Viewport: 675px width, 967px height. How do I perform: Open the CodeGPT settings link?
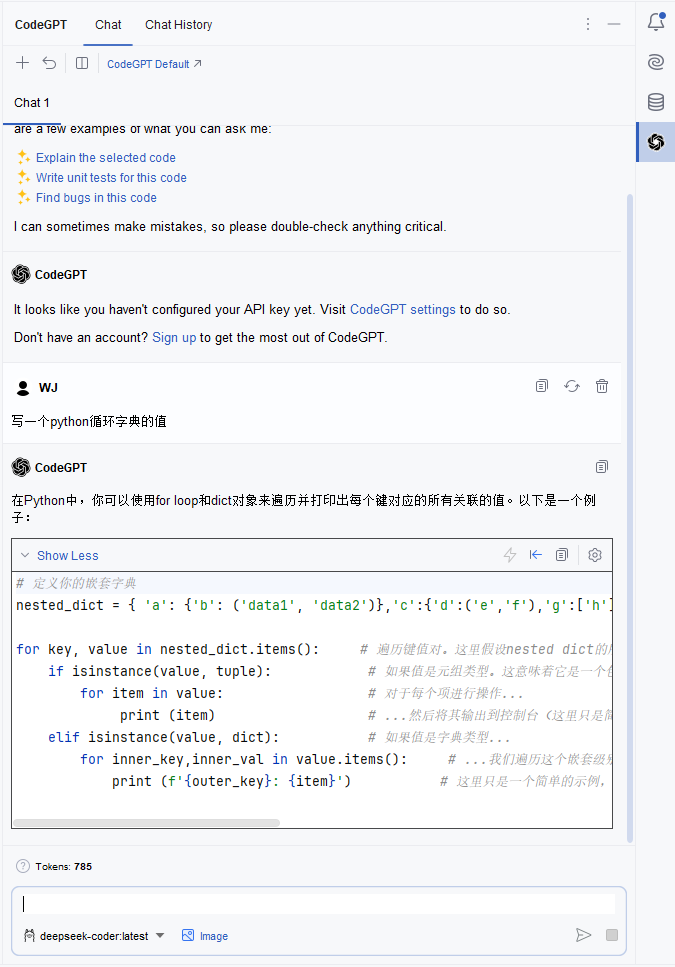(x=403, y=310)
